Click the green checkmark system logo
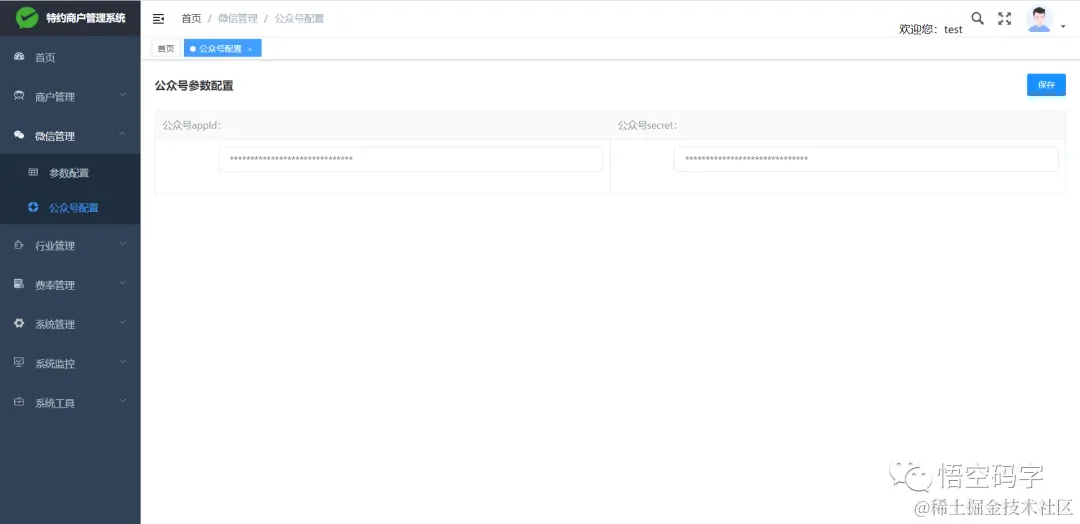Image resolution: width=1080 pixels, height=524 pixels. pyautogui.click(x=27, y=18)
